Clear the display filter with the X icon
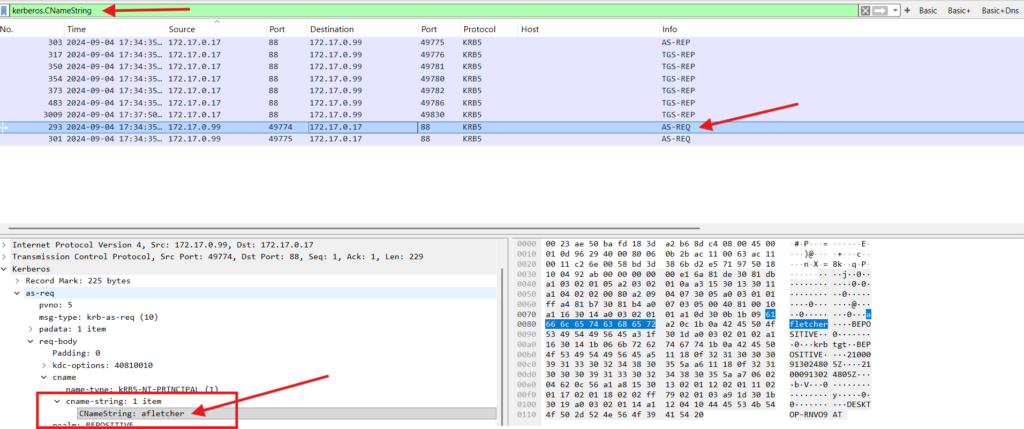Screen dimensions: 1024x429 click(866, 10)
